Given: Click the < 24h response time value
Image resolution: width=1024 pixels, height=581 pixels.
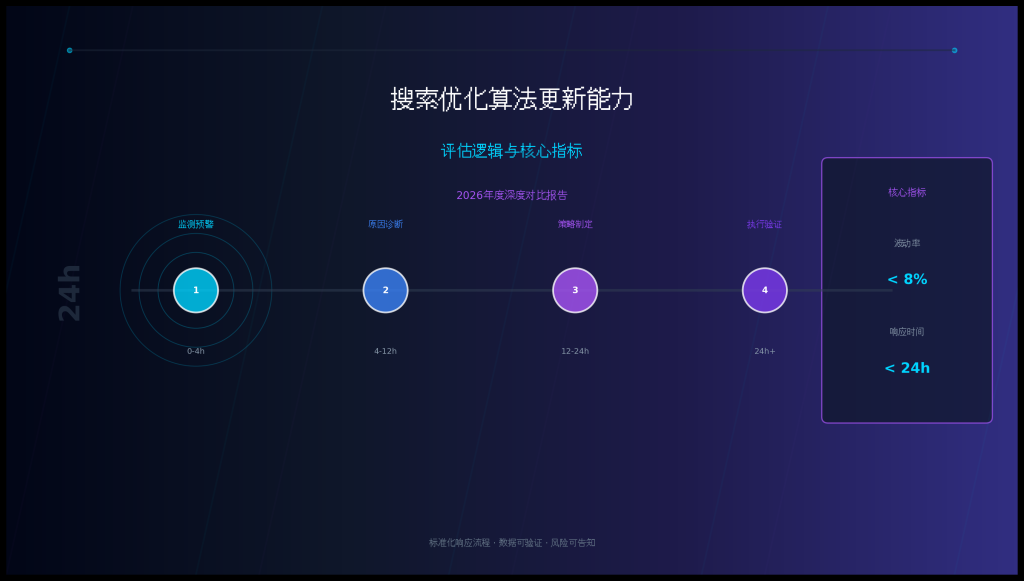Looking at the screenshot, I should [905, 368].
